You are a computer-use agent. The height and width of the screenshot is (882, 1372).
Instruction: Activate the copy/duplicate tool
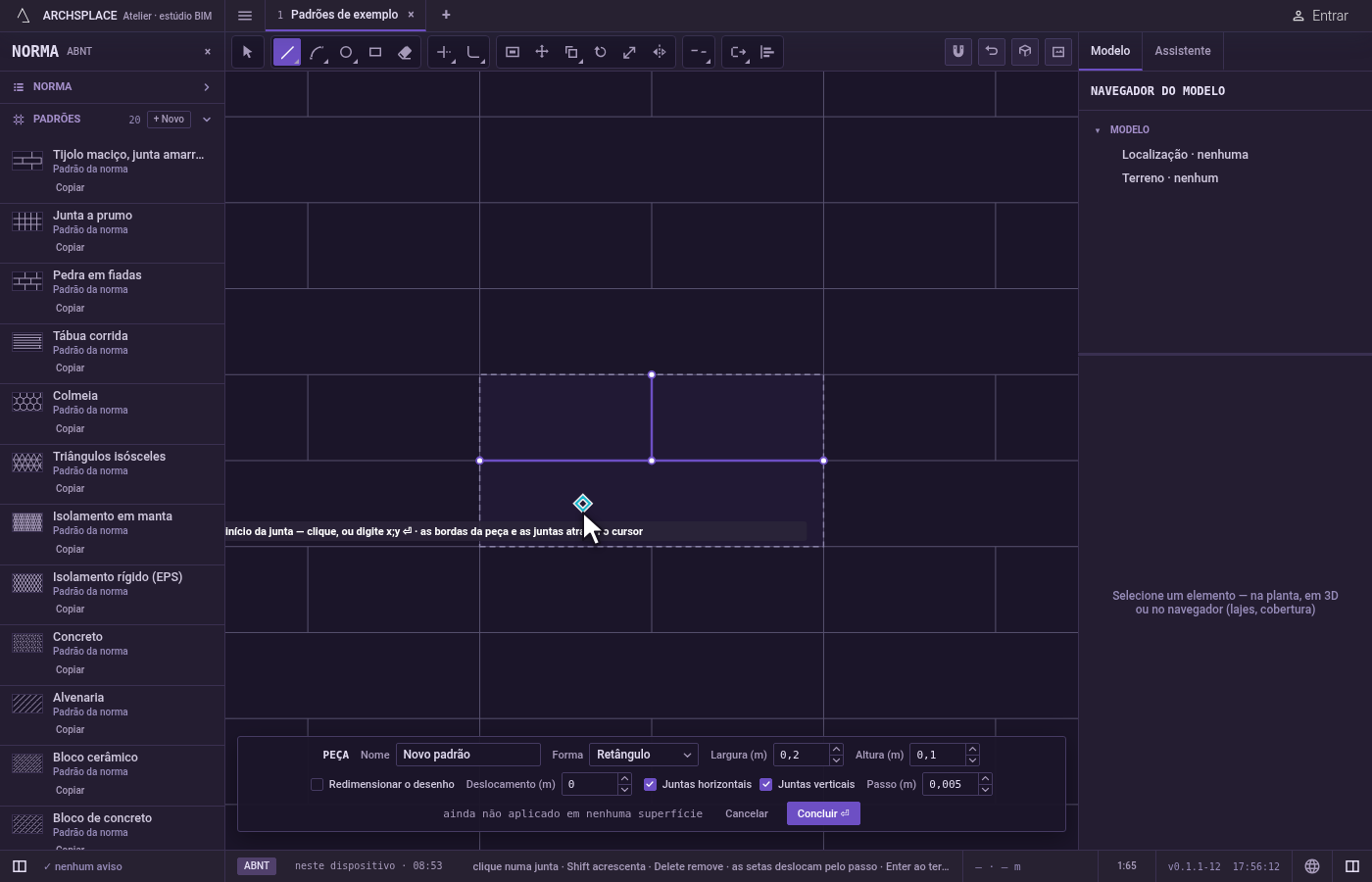(x=571, y=52)
